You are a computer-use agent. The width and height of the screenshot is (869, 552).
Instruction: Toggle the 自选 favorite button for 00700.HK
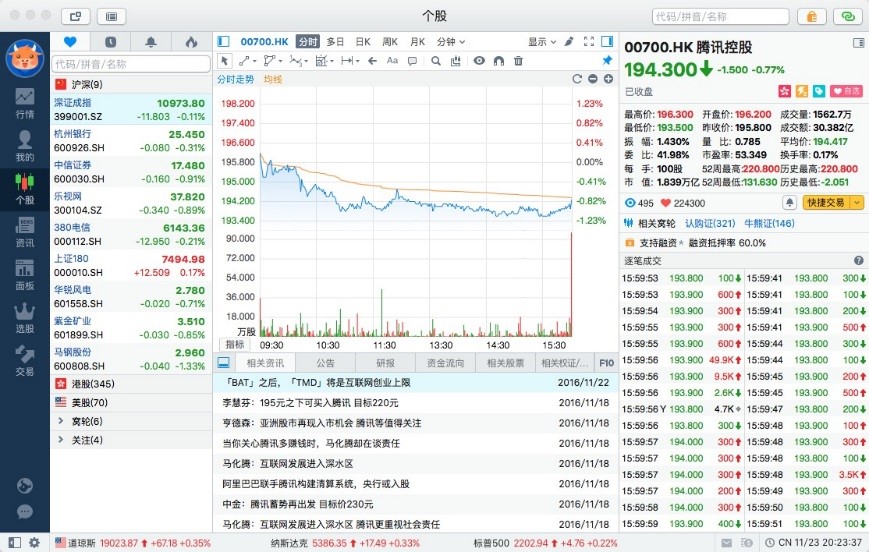click(846, 91)
